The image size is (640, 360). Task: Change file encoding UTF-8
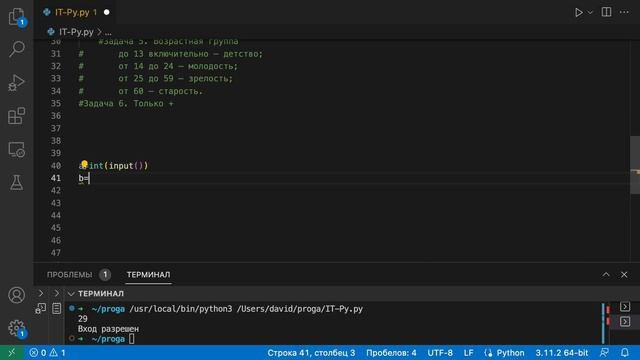click(440, 353)
